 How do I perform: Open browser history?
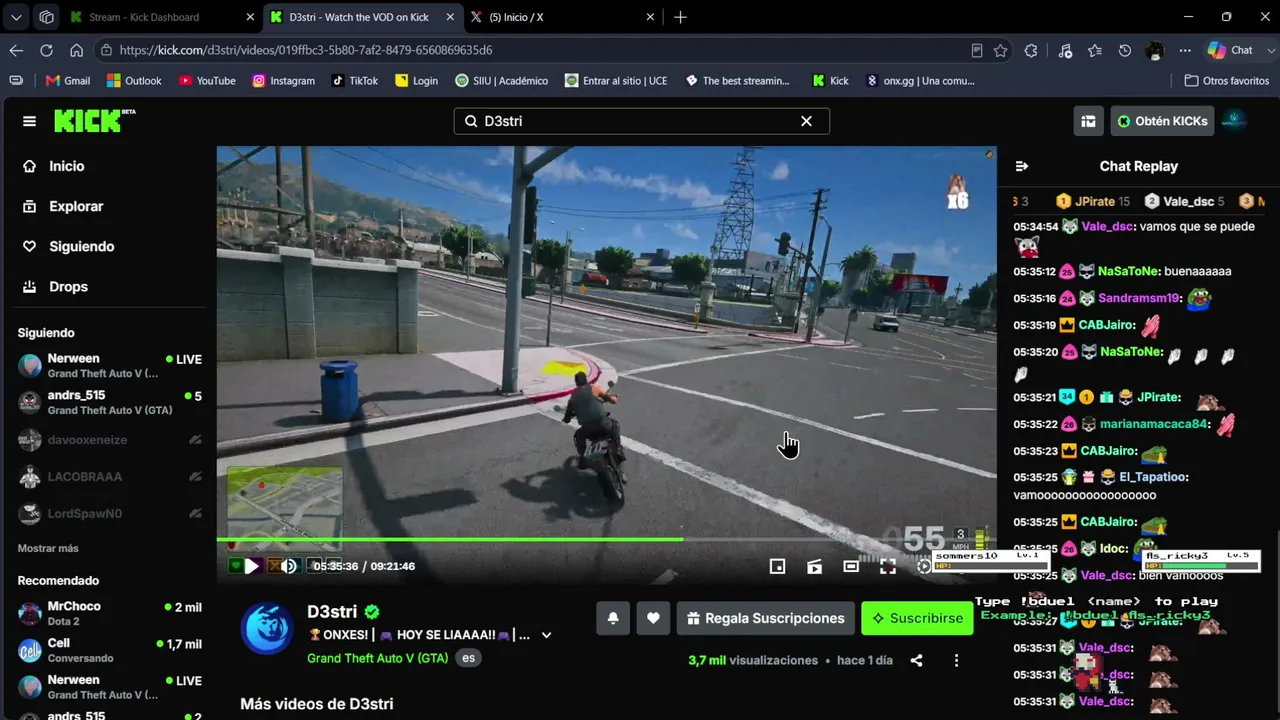click(x=1125, y=50)
